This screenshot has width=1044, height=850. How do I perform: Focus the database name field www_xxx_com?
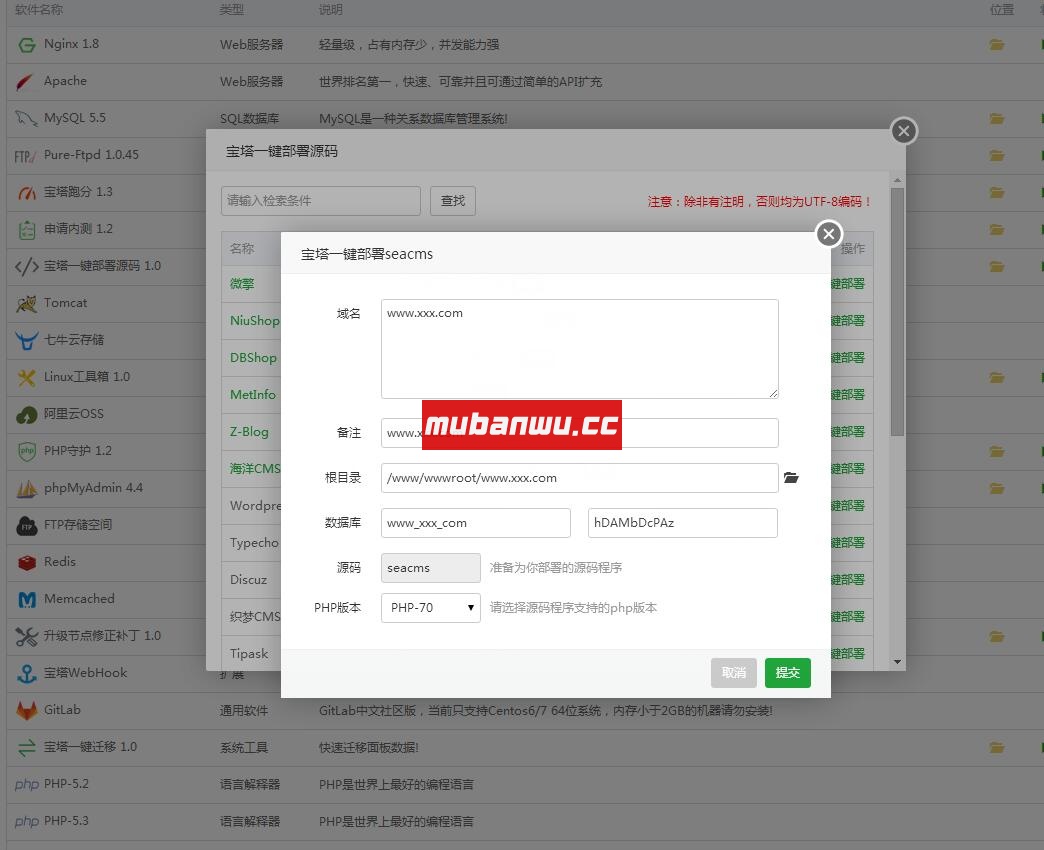click(475, 523)
